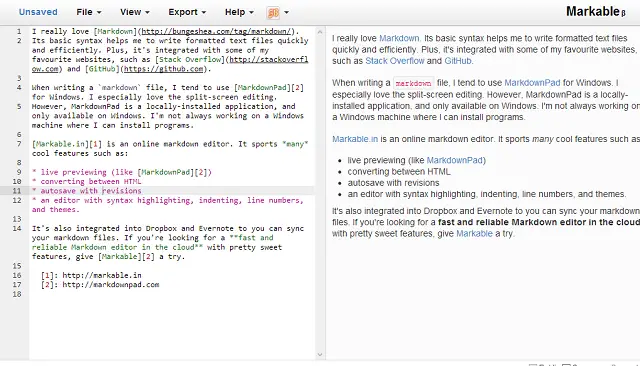
Task: Open the View menu
Action: click(135, 12)
